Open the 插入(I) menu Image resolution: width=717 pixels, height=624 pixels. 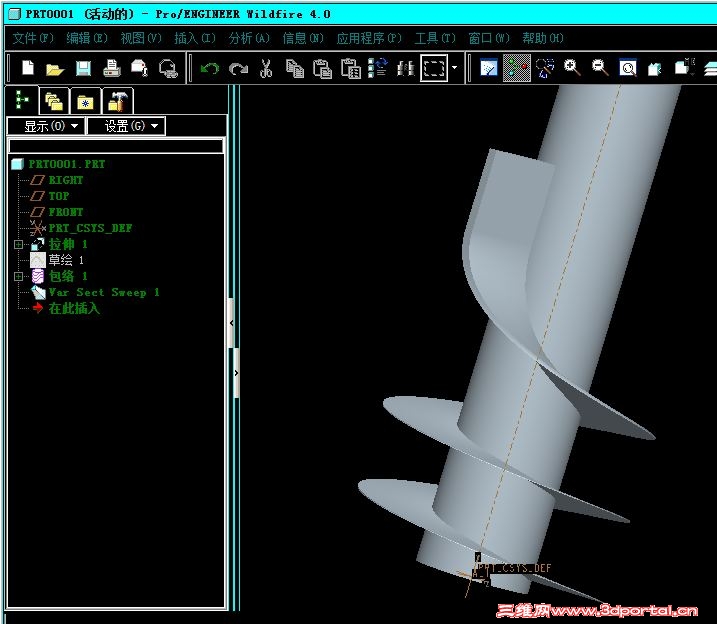(195, 38)
